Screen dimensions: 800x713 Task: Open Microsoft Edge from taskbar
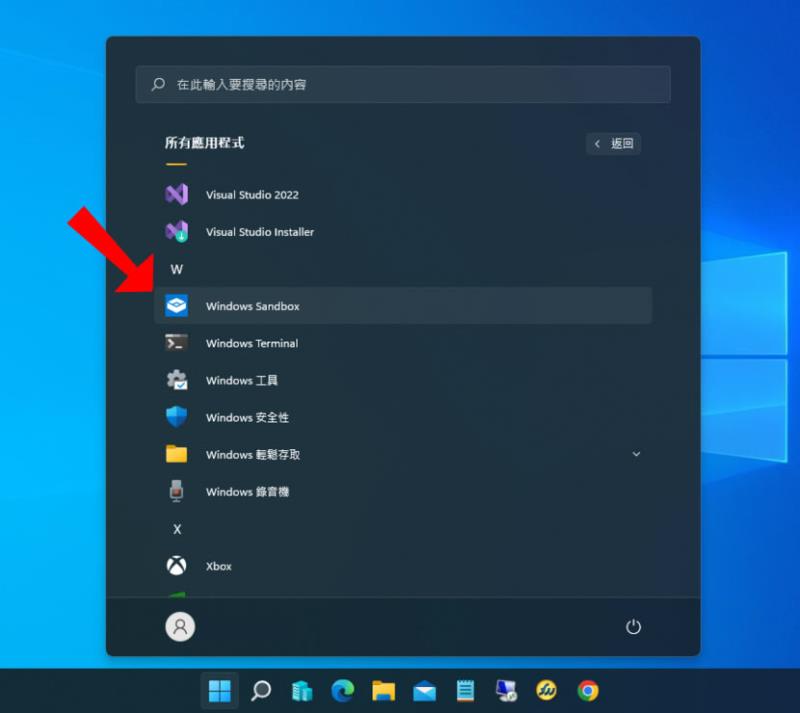(x=342, y=691)
